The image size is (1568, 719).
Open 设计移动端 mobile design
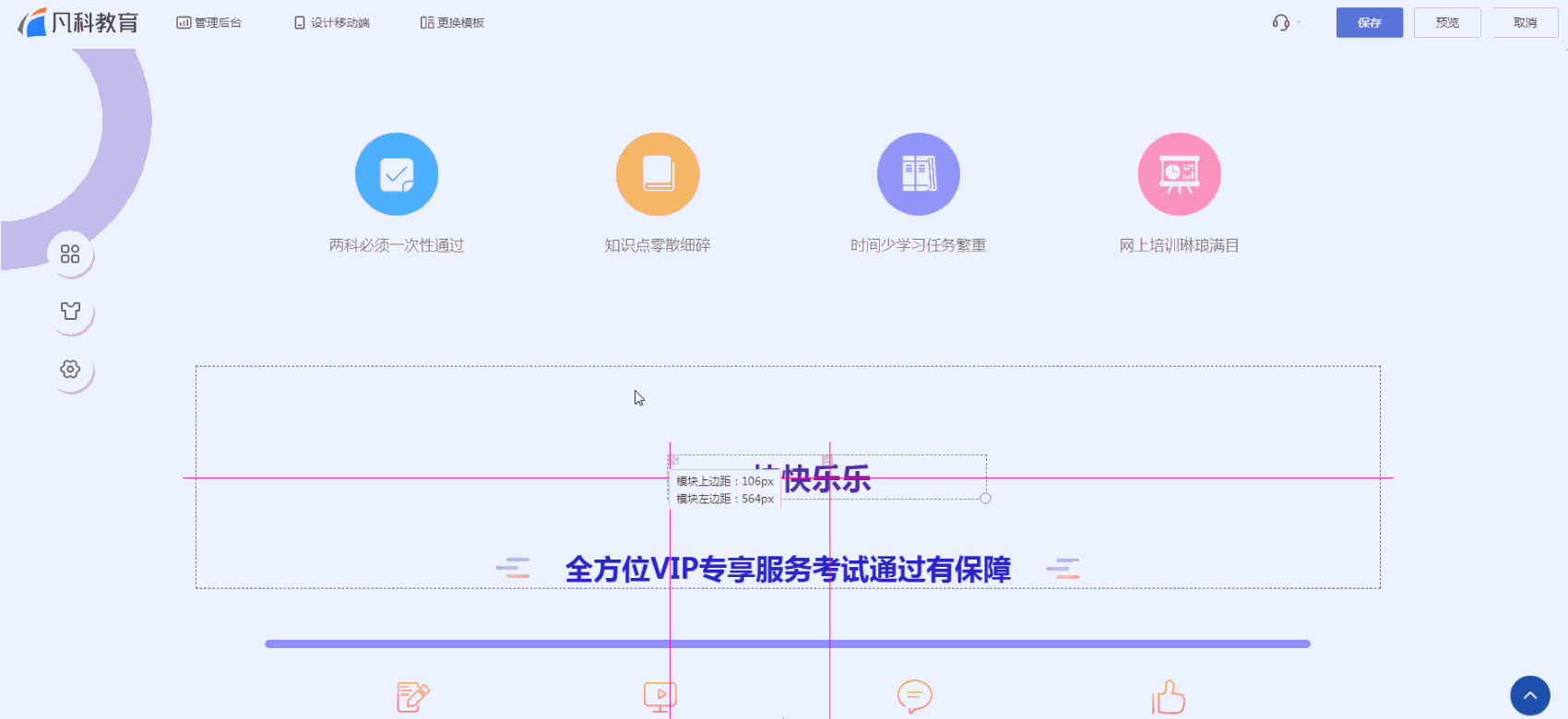click(x=332, y=23)
